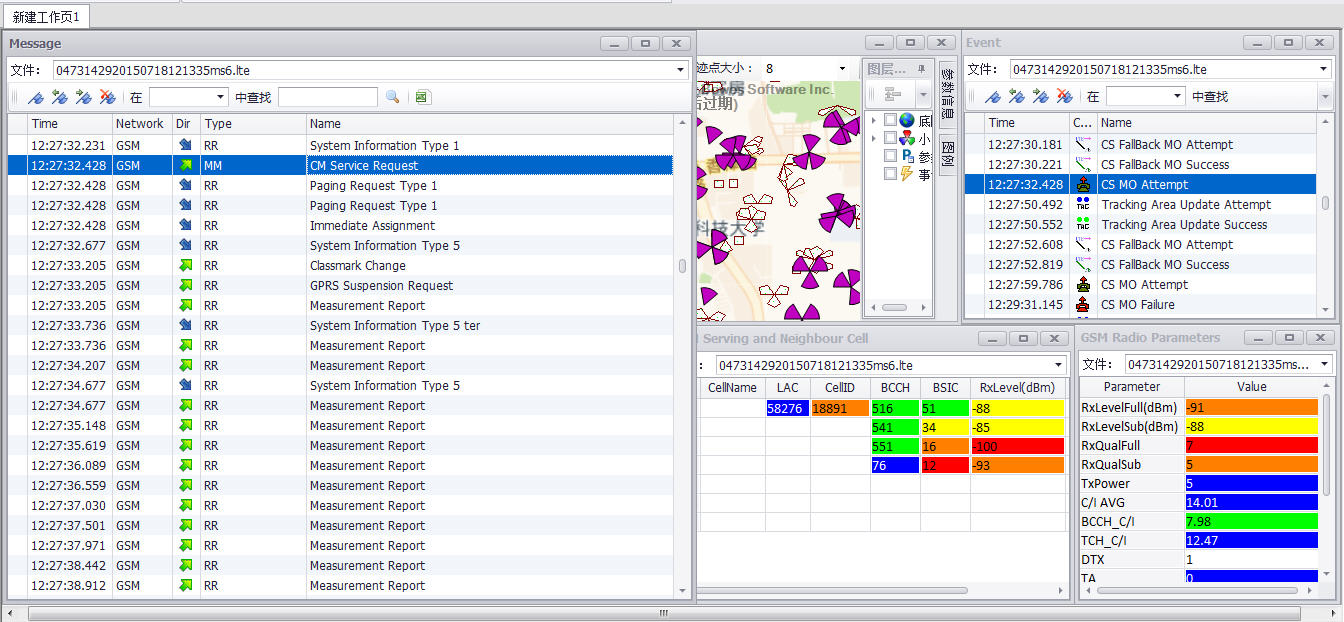This screenshot has height=622, width=1344.
Task: Click the find text input in Message toolbar
Action: pos(328,97)
